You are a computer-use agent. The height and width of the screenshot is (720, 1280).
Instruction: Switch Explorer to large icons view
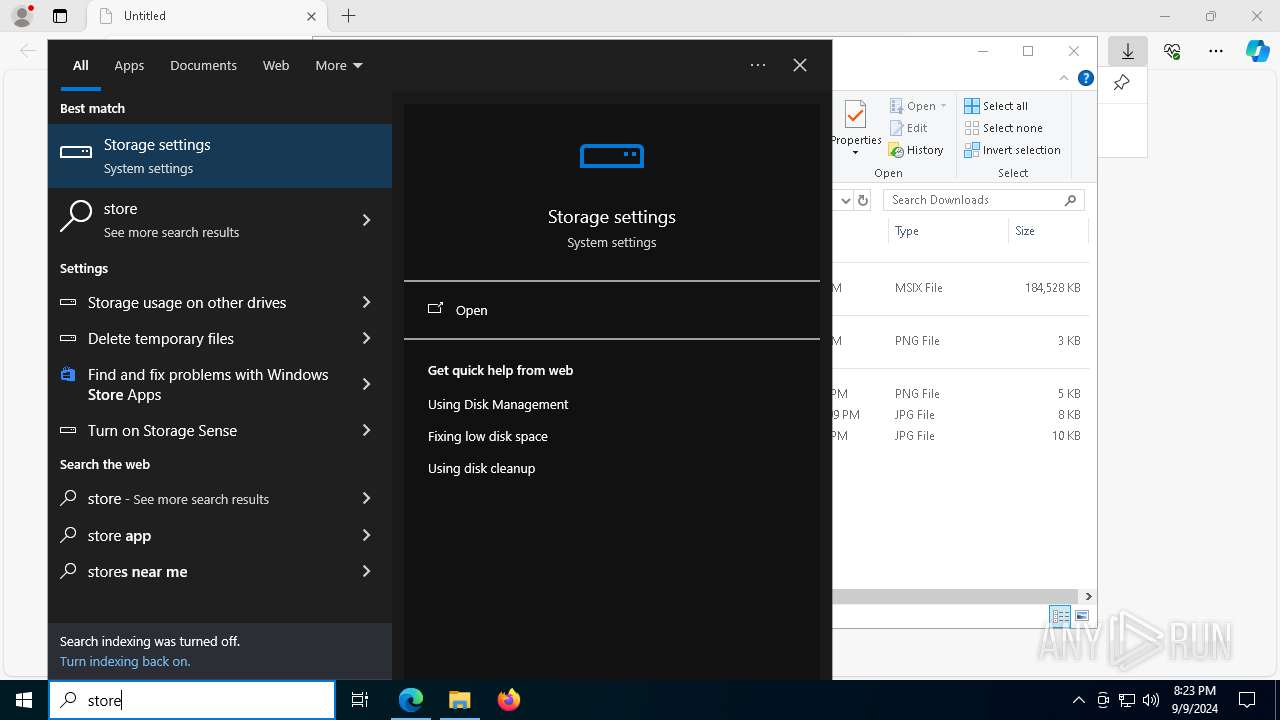1082,616
